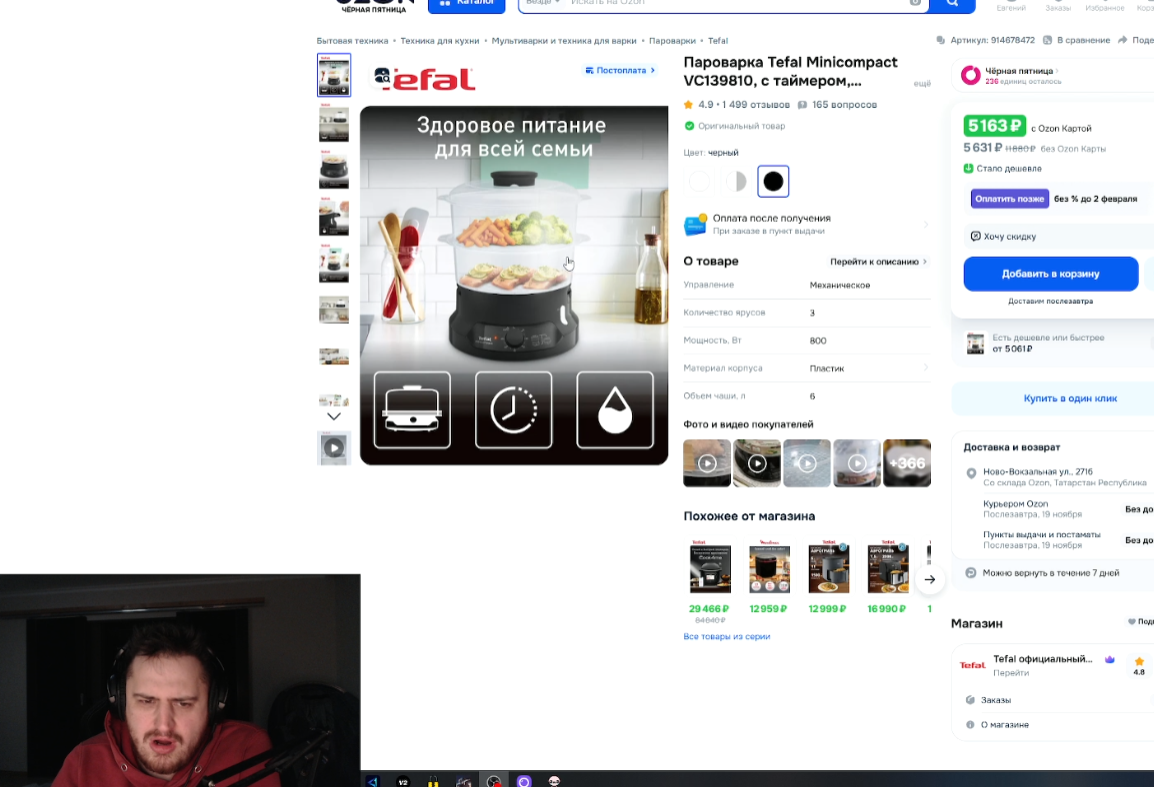1154x787 pixels.
Task: Click the main steamer product image
Action: pos(514,286)
